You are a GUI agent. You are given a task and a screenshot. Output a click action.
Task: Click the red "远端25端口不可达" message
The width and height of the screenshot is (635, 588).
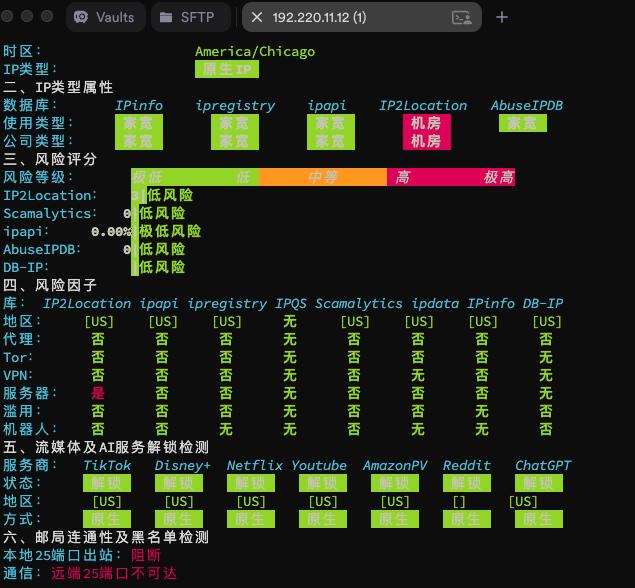point(114,573)
